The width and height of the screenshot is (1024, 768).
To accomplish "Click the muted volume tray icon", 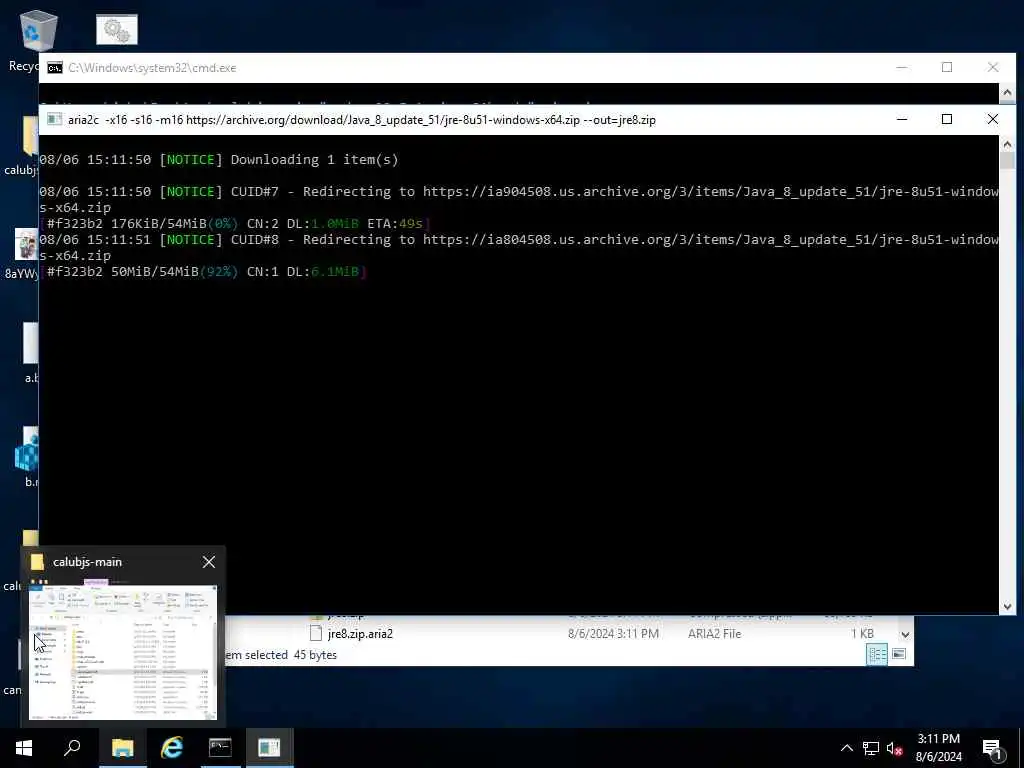I will [x=894, y=748].
